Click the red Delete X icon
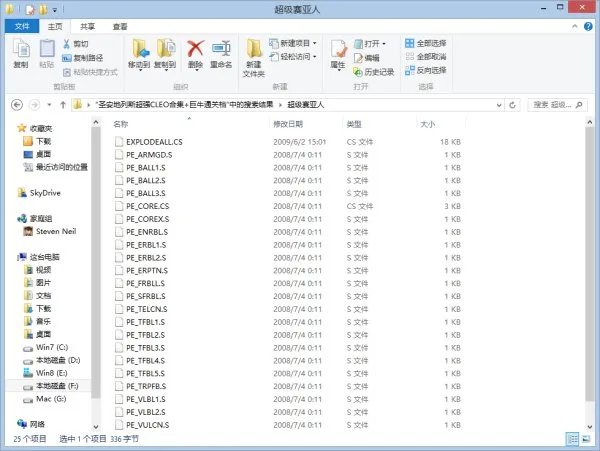Screen dimensions: 600x451 195,49
